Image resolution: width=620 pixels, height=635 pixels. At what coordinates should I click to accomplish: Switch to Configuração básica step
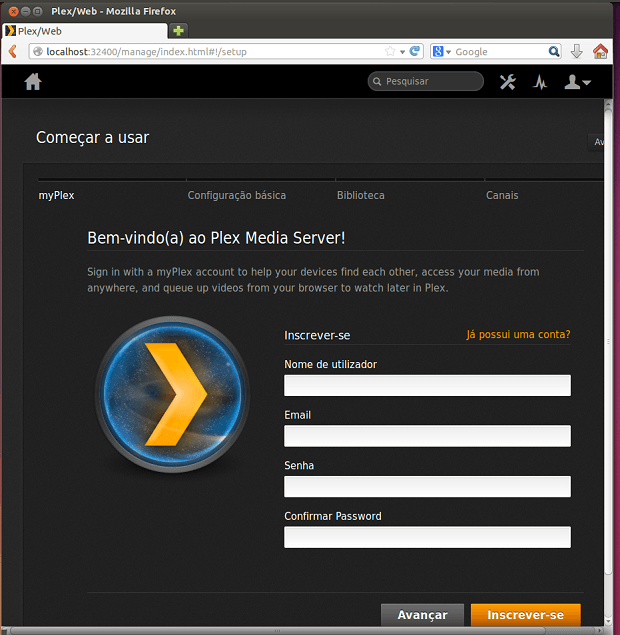[236, 195]
